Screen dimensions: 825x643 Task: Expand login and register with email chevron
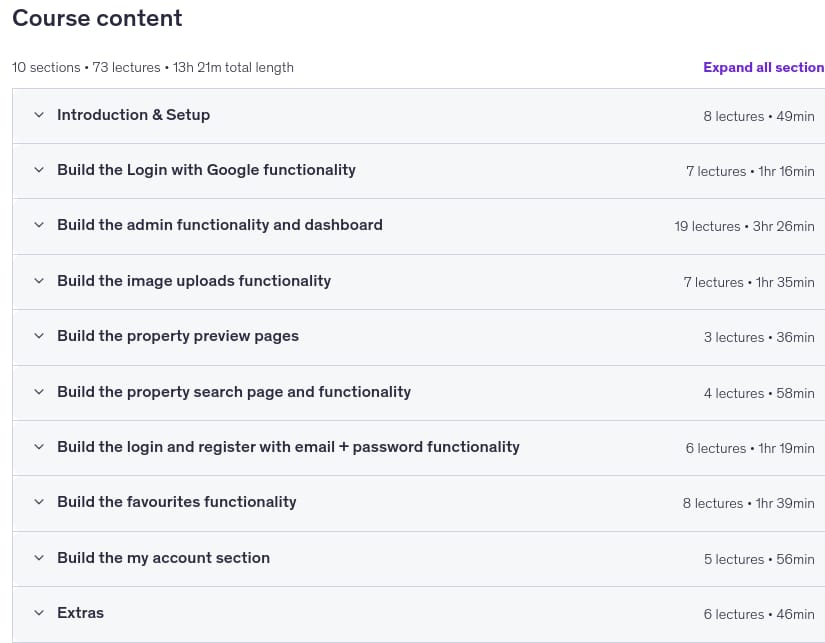point(39,447)
